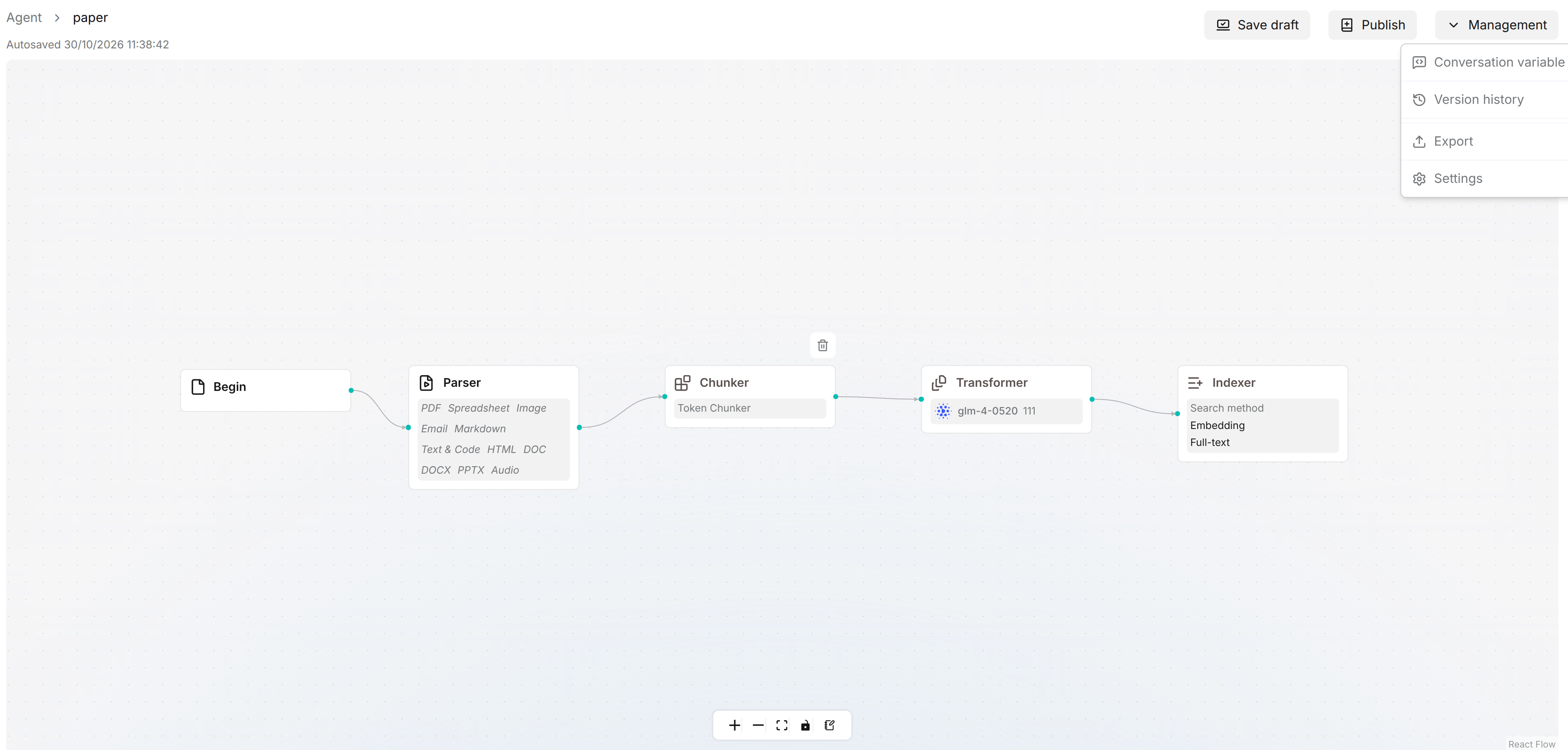Click the Spreadsheet file type in Parser
1568x750 pixels.
pos(478,408)
